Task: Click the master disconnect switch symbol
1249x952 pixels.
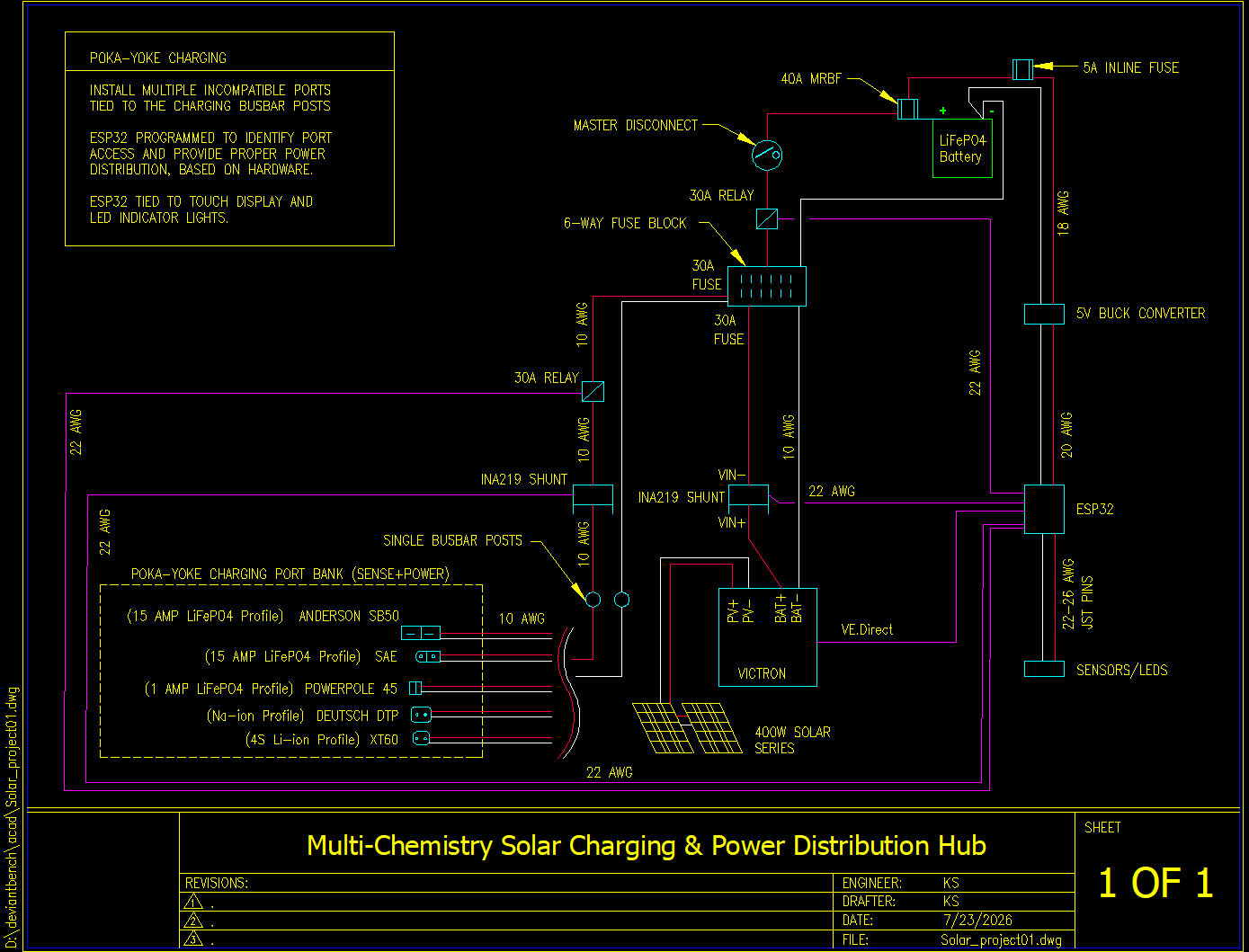Action: pos(767,156)
